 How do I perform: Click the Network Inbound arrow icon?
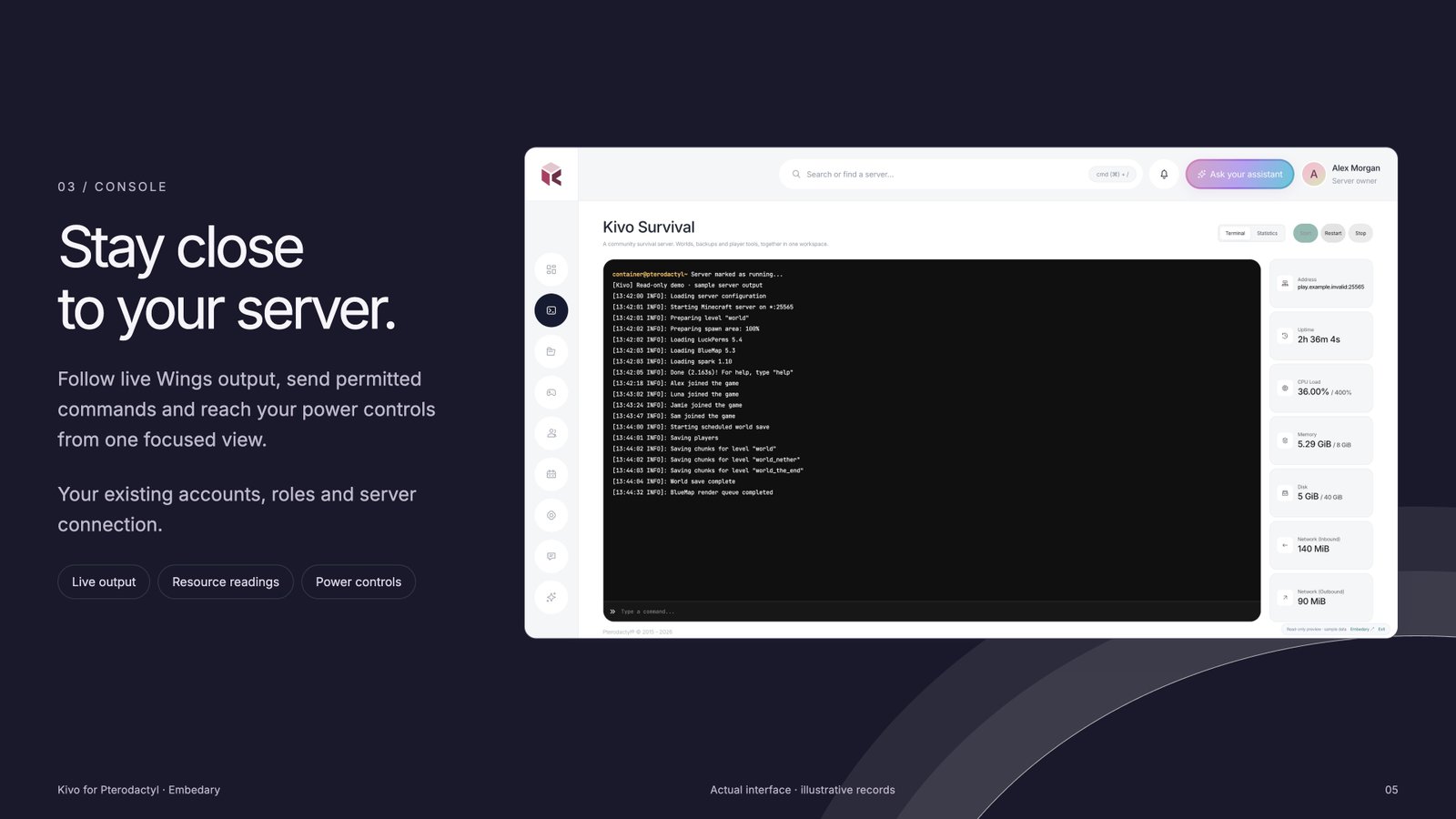(1285, 545)
